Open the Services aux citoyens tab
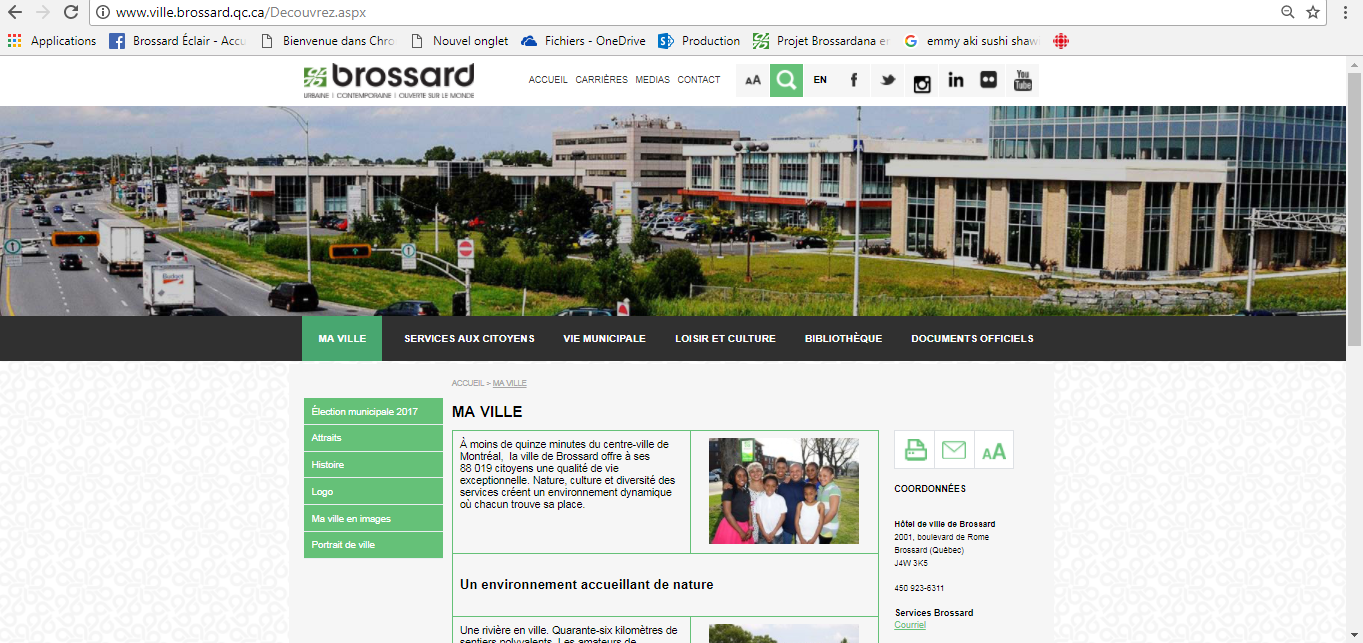 tap(469, 338)
